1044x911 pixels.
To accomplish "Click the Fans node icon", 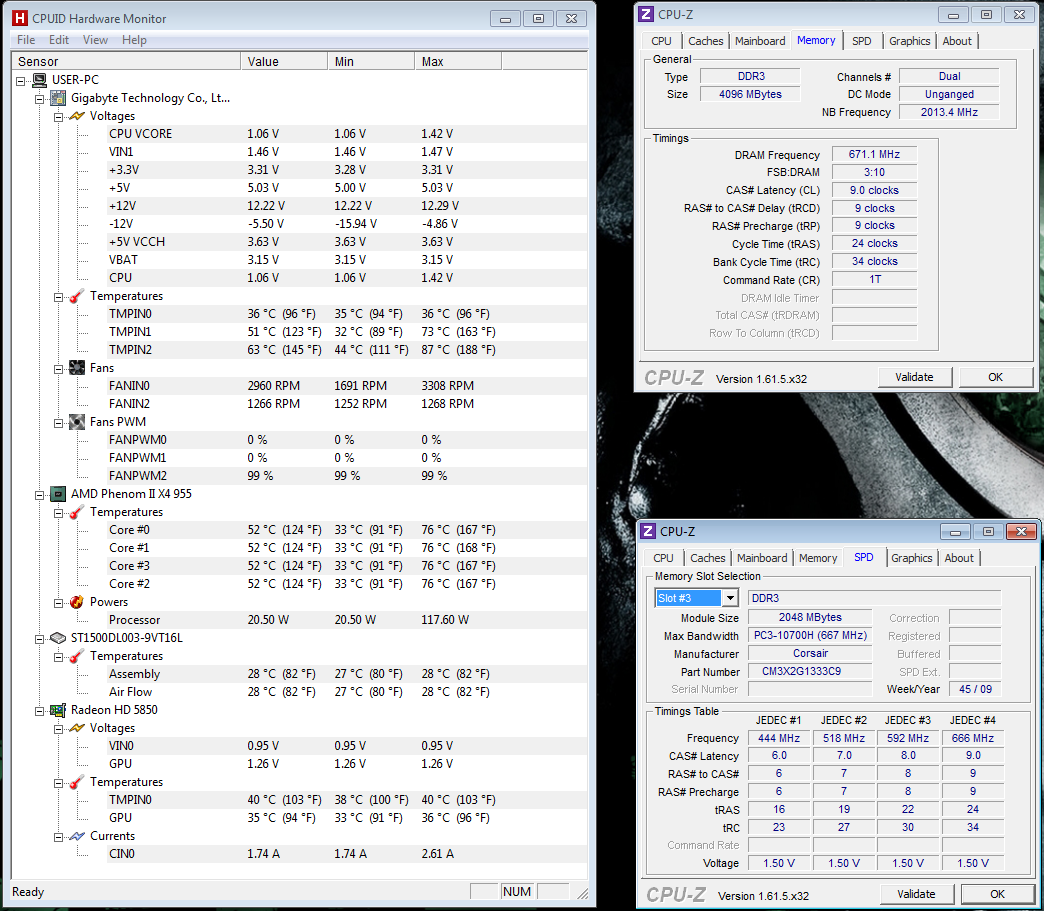I will (77, 368).
